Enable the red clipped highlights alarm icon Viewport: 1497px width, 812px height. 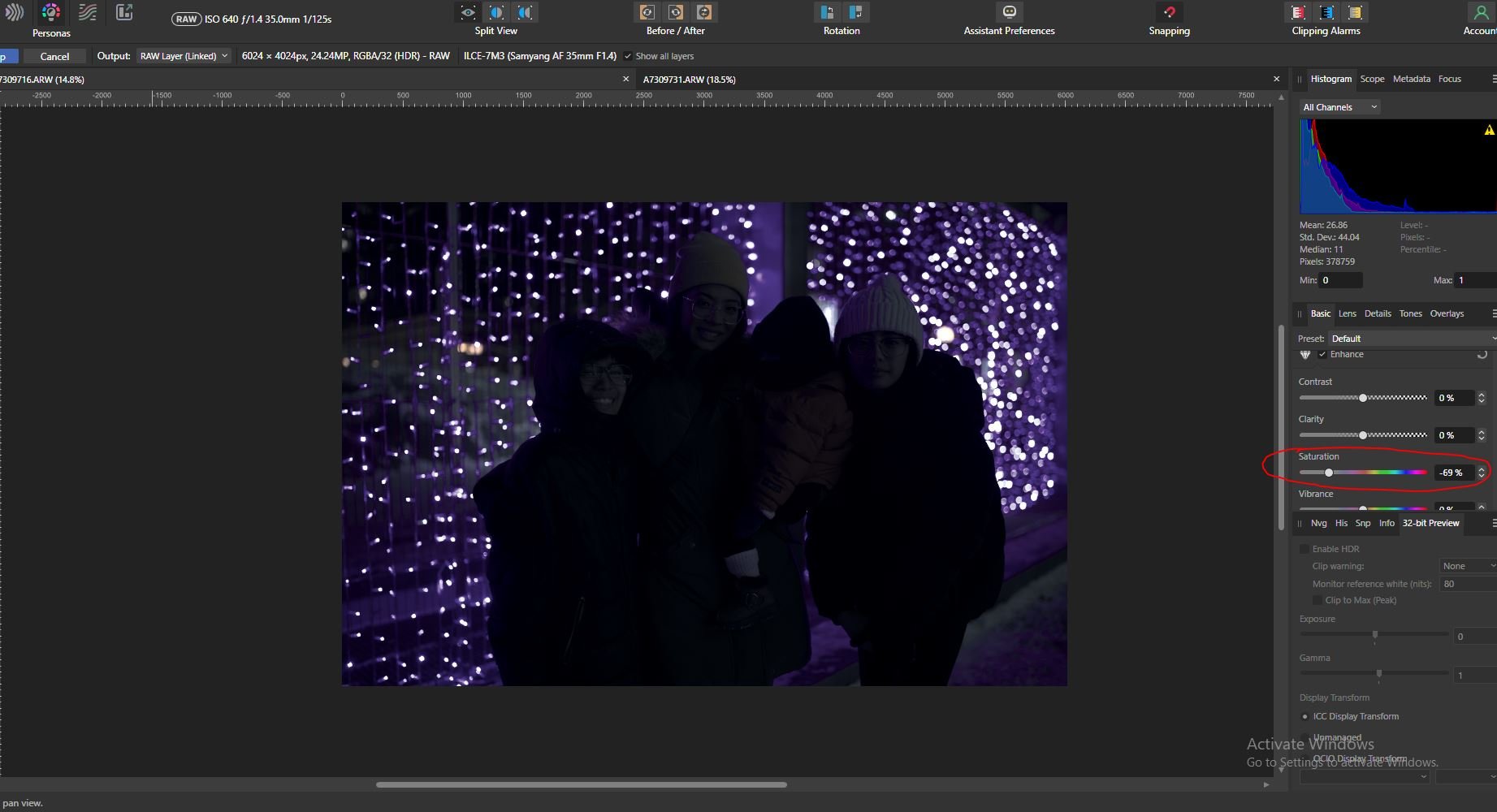click(x=1298, y=12)
